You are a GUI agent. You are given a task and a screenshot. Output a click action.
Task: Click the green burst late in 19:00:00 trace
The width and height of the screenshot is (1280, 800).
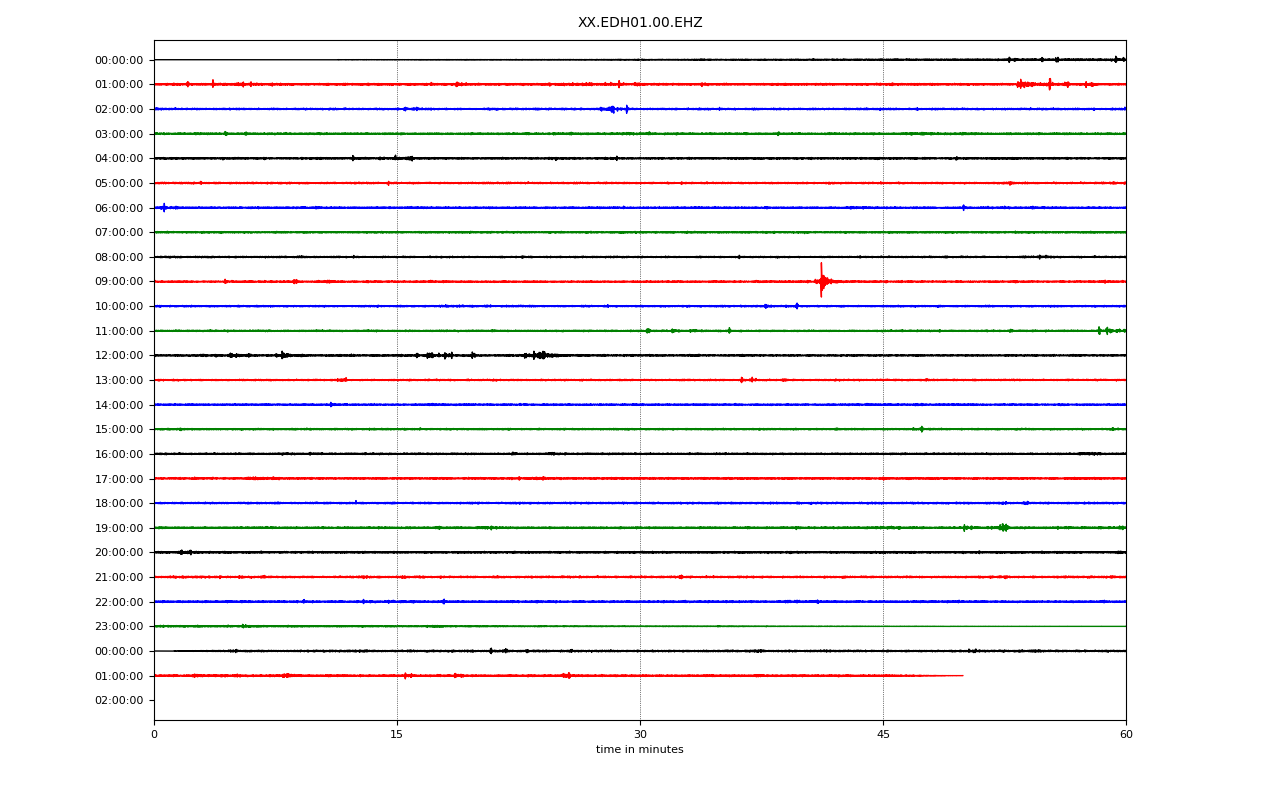pos(1002,527)
